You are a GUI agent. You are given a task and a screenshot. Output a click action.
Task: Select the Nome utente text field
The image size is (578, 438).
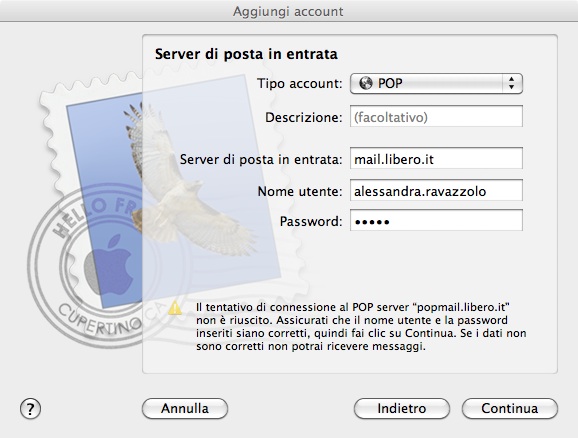436,190
